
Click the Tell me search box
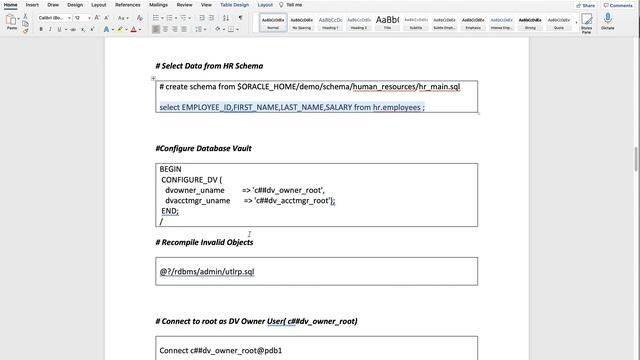(291, 5)
